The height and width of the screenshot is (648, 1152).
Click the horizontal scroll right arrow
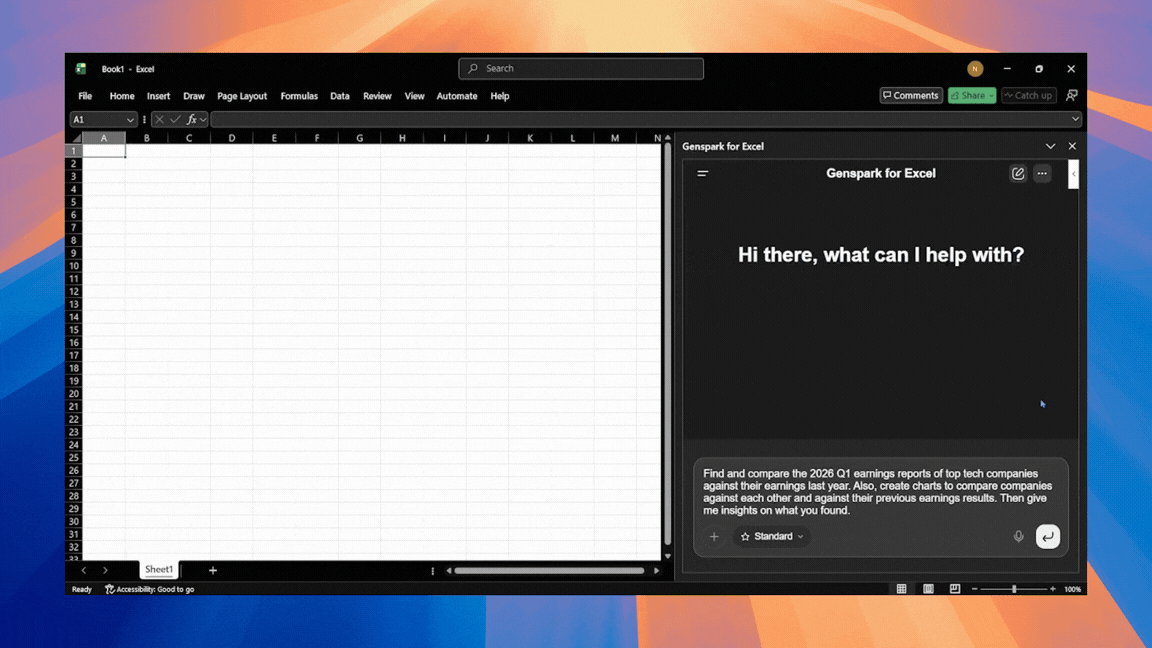656,570
